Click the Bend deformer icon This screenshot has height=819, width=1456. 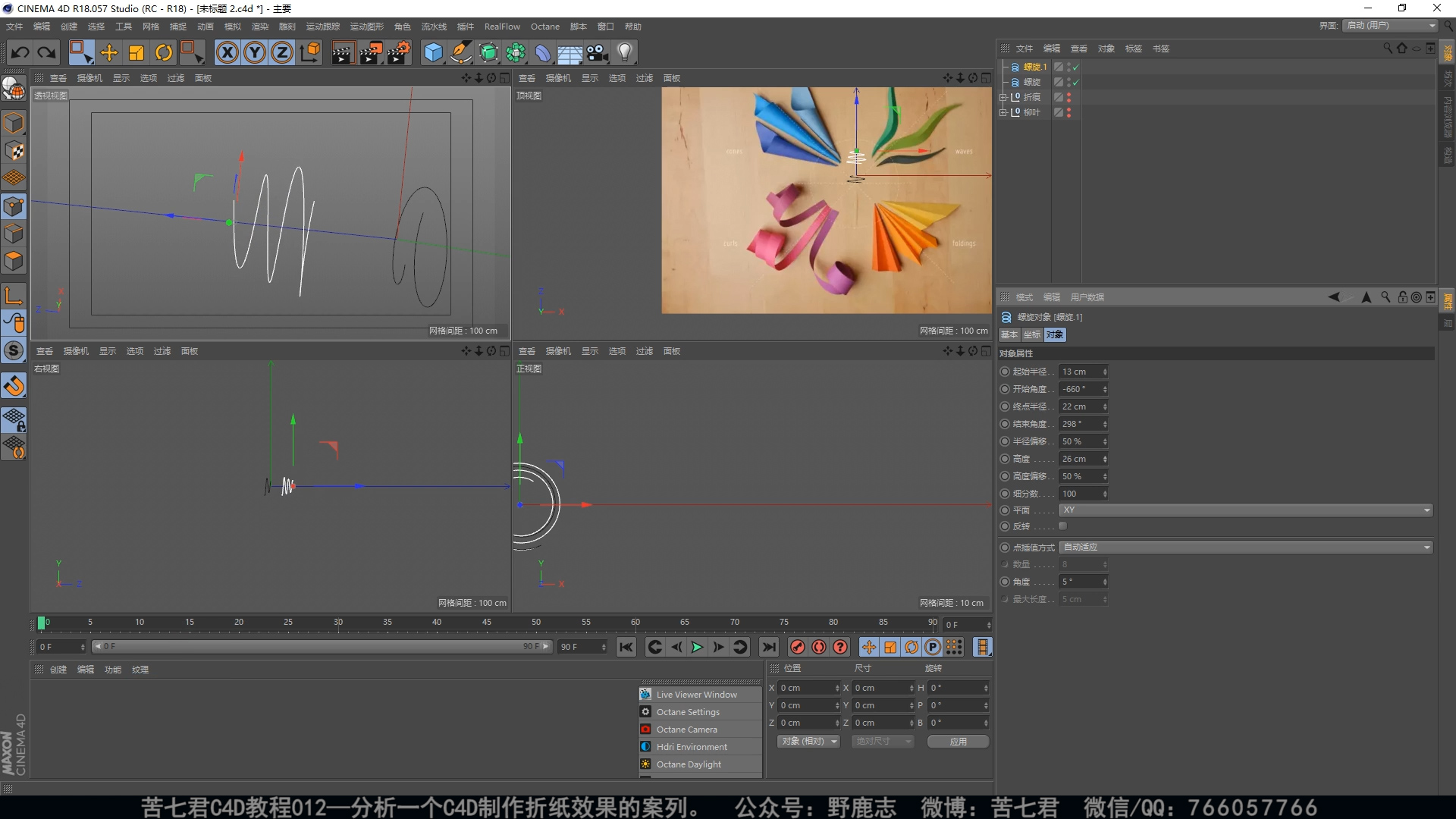(543, 52)
